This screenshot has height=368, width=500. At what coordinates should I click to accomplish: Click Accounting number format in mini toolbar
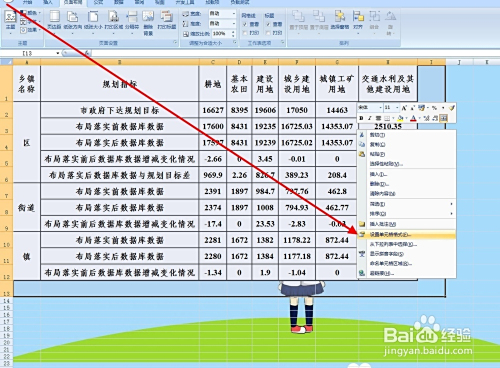coord(421,108)
